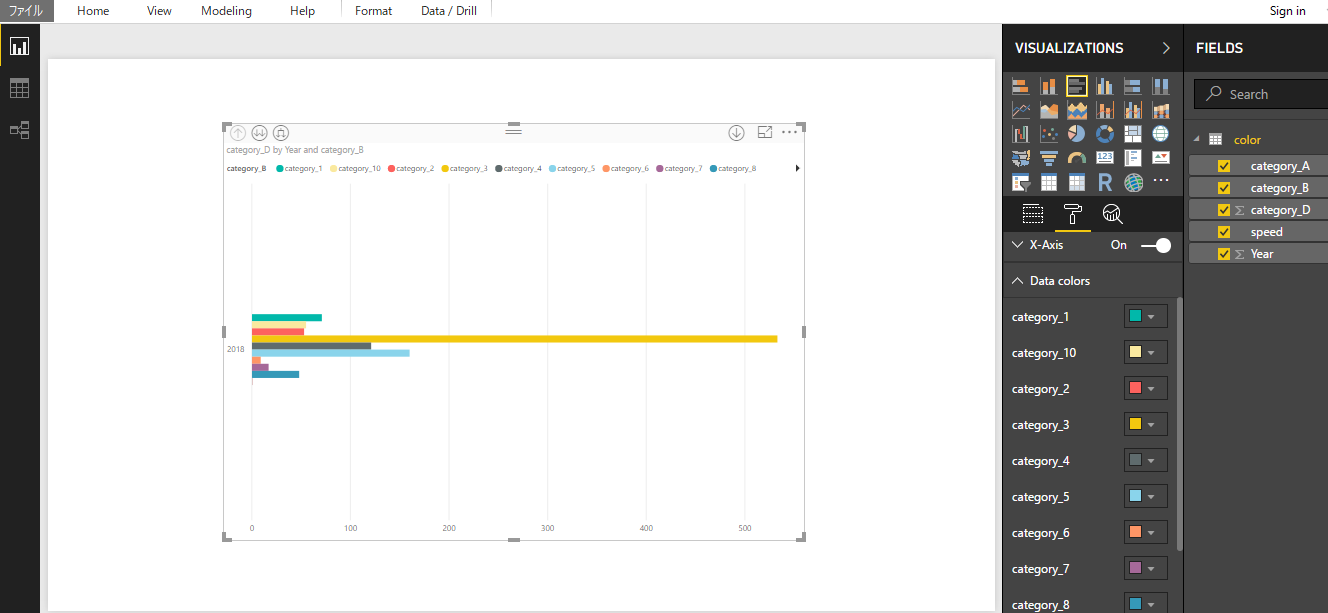Switch visual to Stacked area chart
This screenshot has height=613, width=1328.
tap(1077, 110)
